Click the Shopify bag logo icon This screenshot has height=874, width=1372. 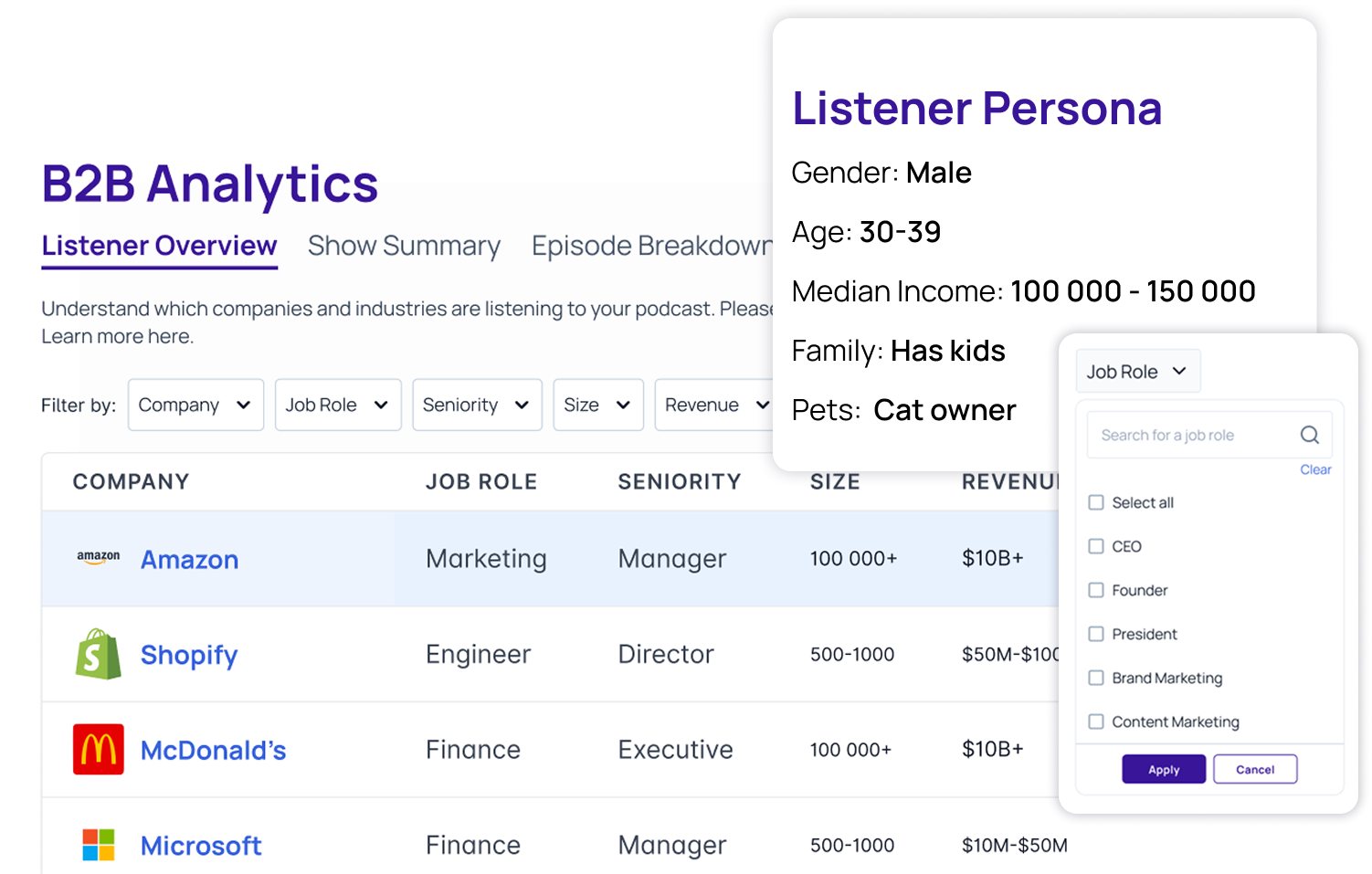coord(99,654)
